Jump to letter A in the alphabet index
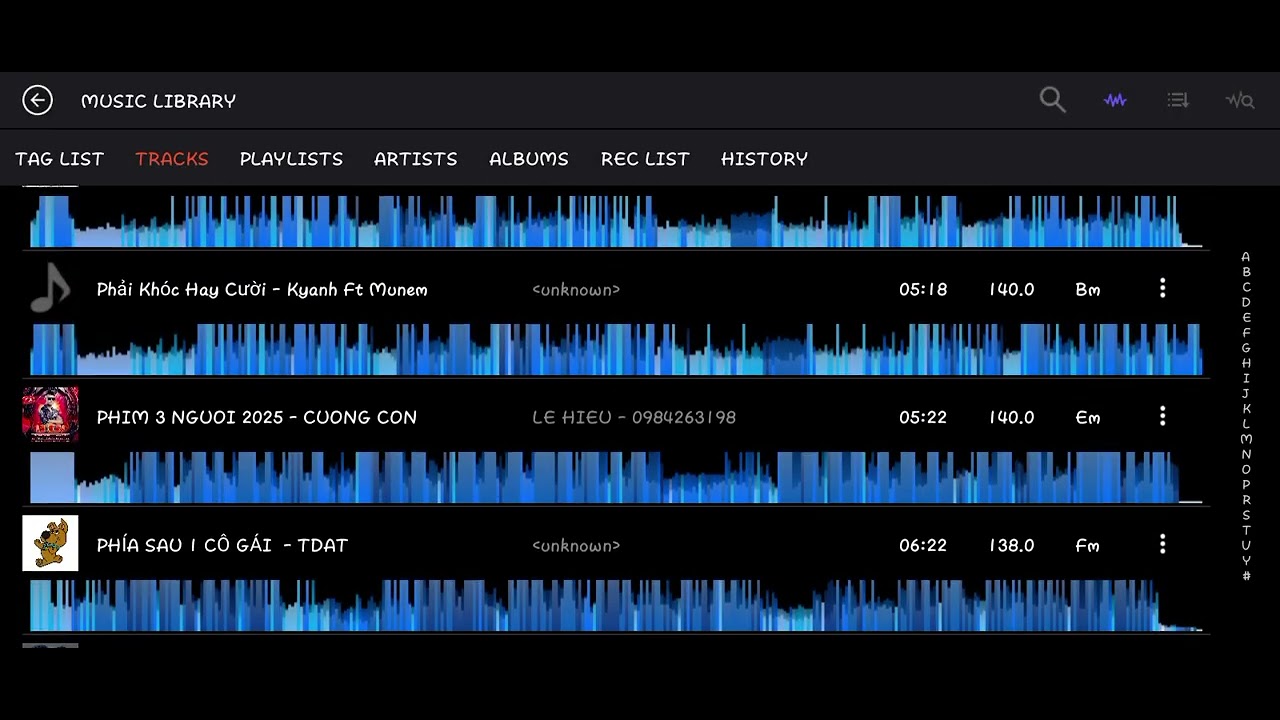 coord(1246,257)
